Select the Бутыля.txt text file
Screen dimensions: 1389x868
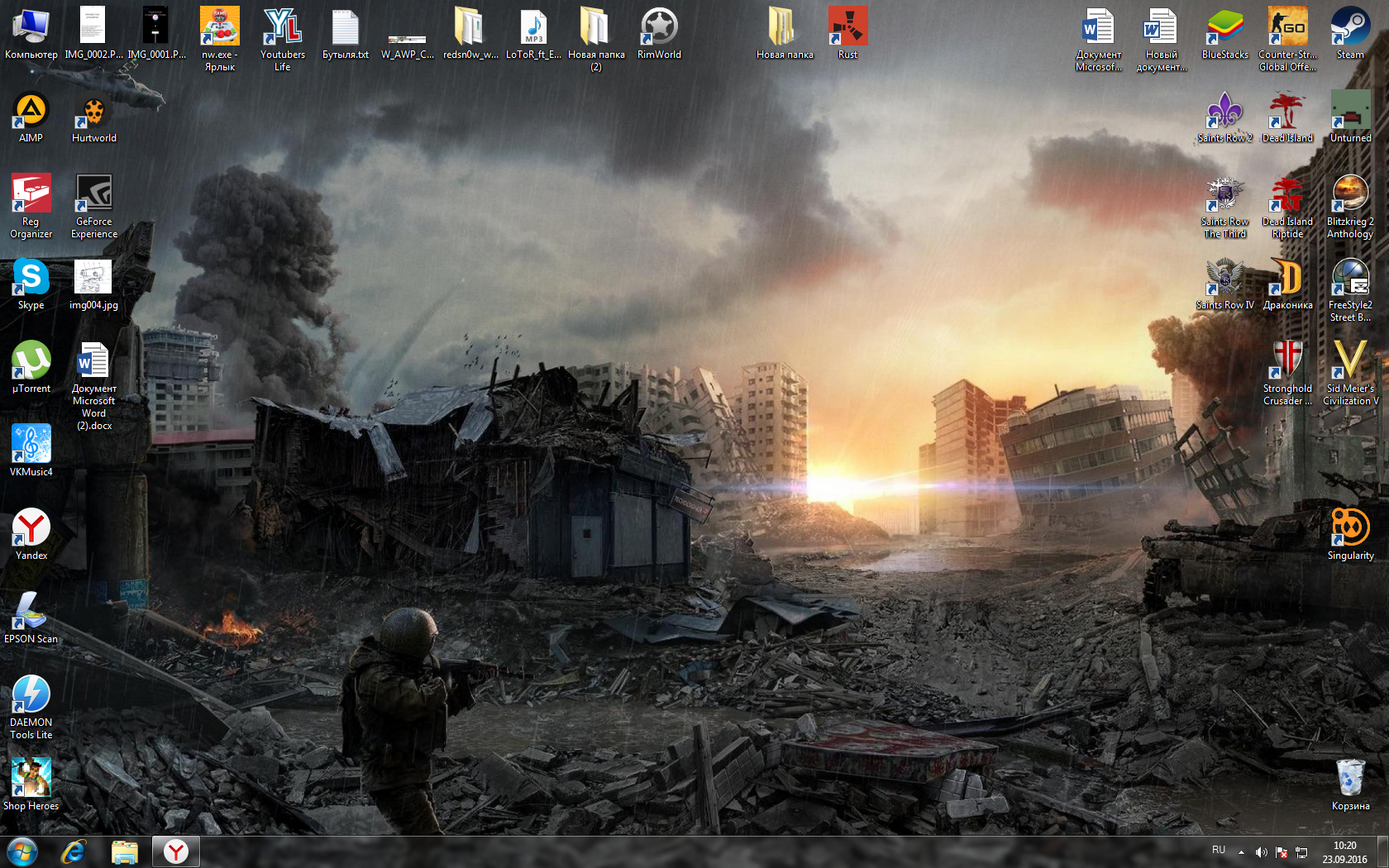pos(346,34)
